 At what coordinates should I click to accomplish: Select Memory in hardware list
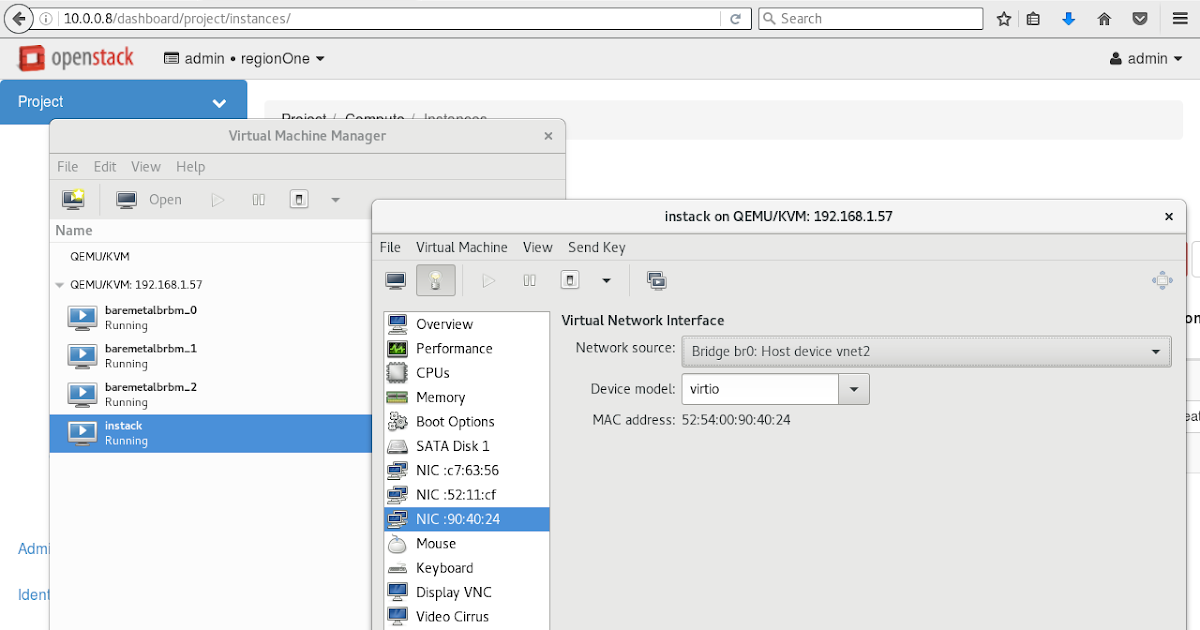[467, 397]
